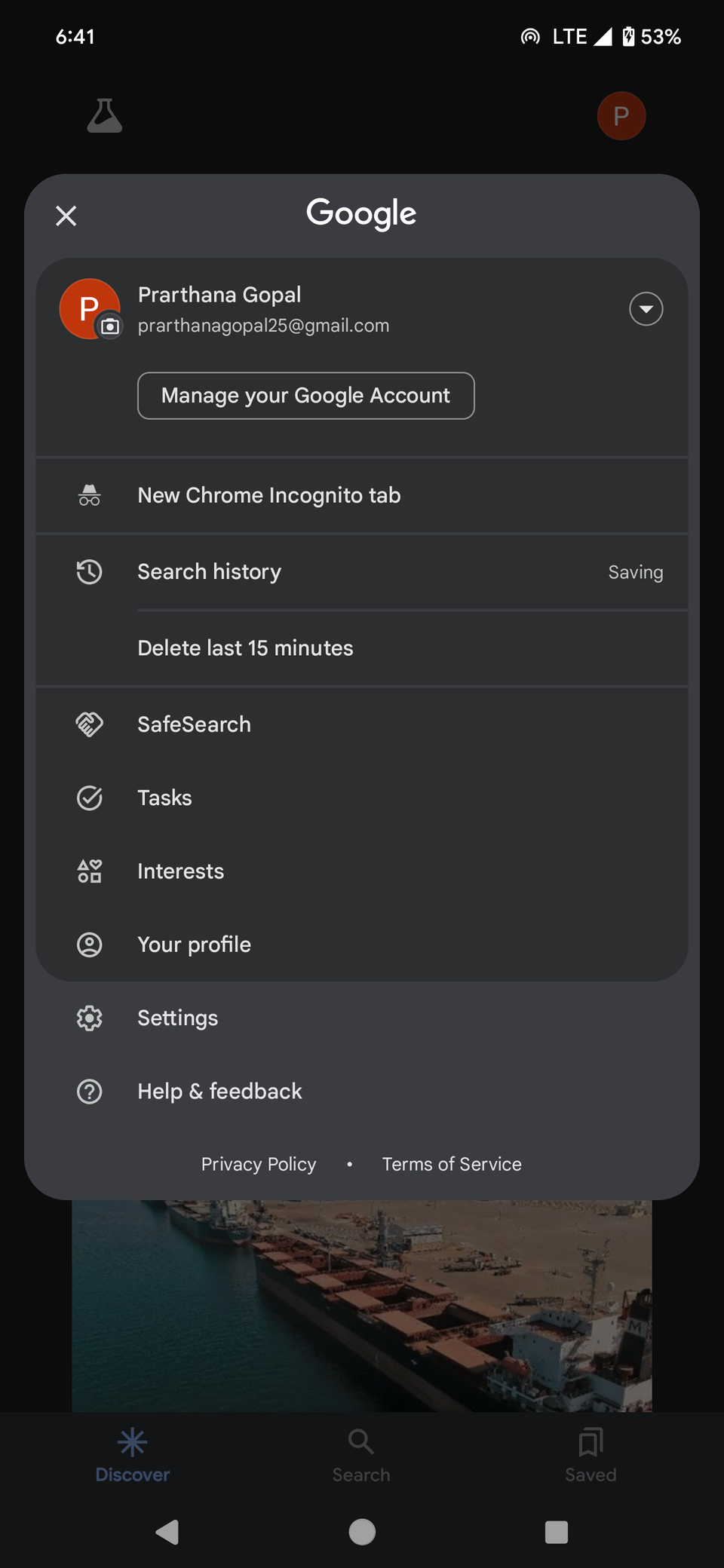Tap the ship photo in feed
This screenshot has height=1568, width=724.
click(x=362, y=1306)
